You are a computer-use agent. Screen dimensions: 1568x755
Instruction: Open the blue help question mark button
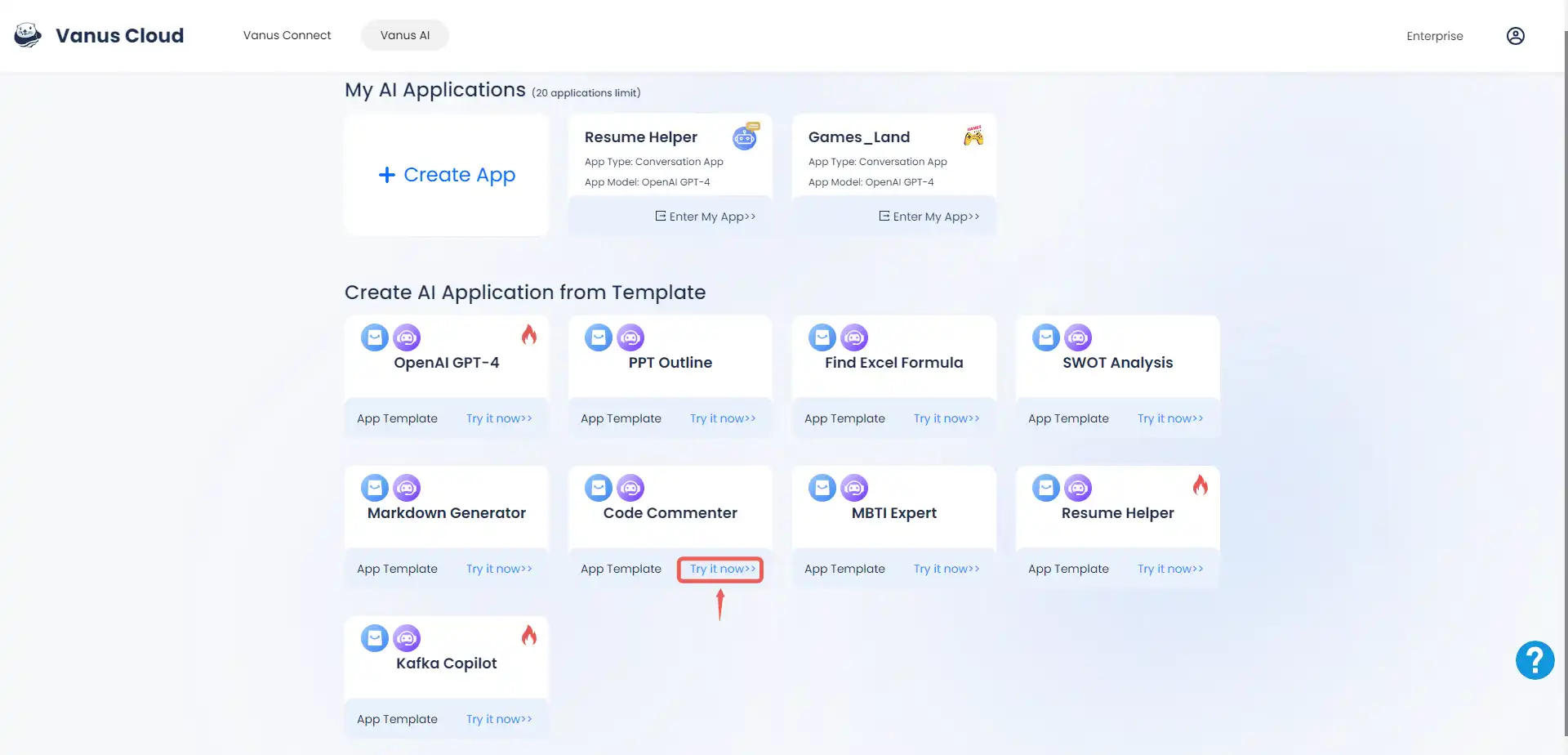[1535, 660]
